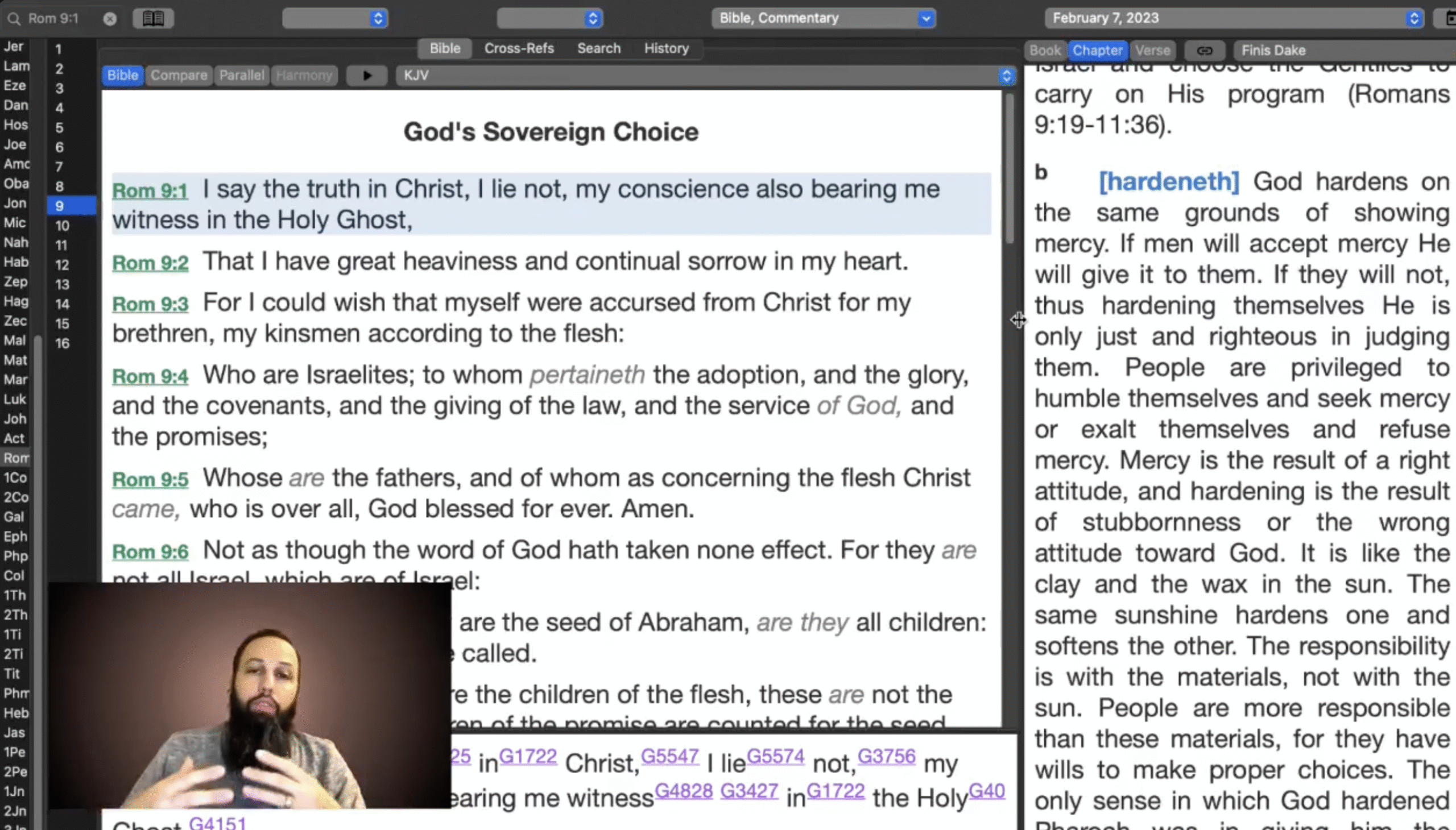This screenshot has height=830, width=1456.
Task: Select Gal in the book list
Action: pos(14,517)
